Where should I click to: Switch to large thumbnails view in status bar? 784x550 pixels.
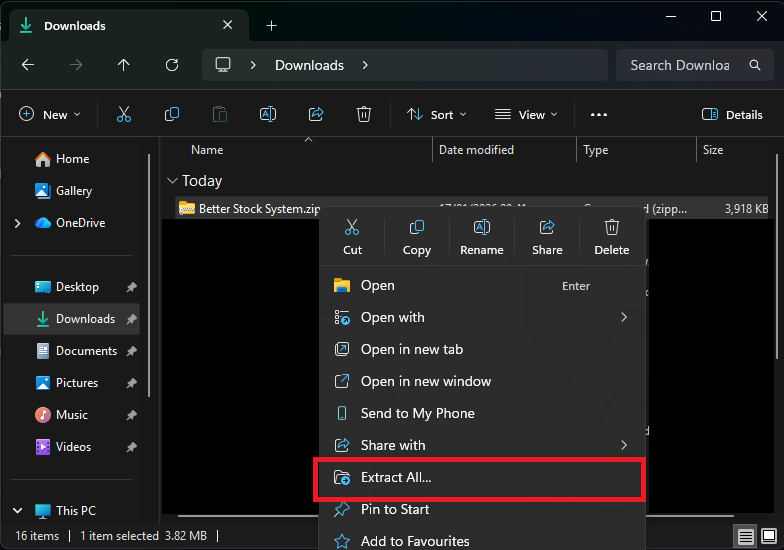(768, 536)
